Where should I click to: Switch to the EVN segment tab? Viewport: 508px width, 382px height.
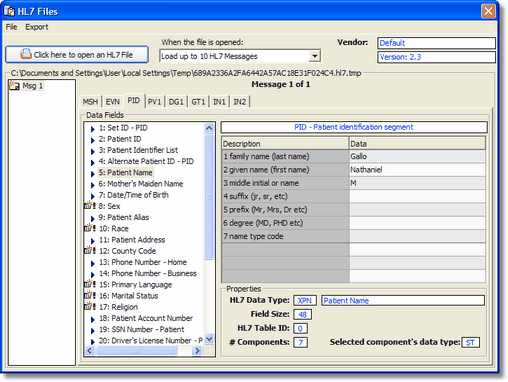(112, 102)
